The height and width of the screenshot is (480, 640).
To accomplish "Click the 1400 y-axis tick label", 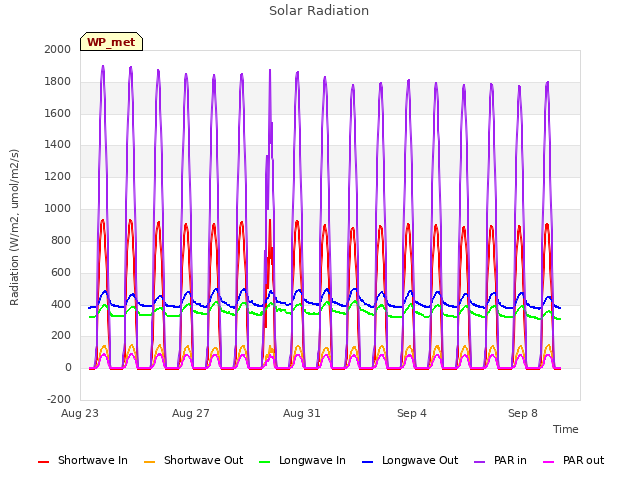I will tap(58, 144).
